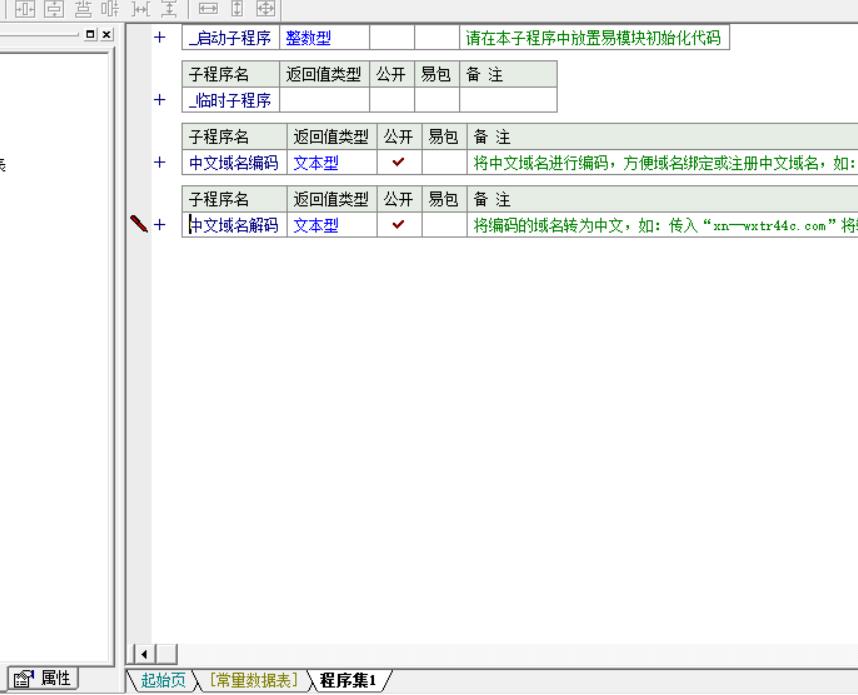The width and height of the screenshot is (858, 695).
Task: Expand the 中文域名解码 subroutine
Action: (159, 224)
